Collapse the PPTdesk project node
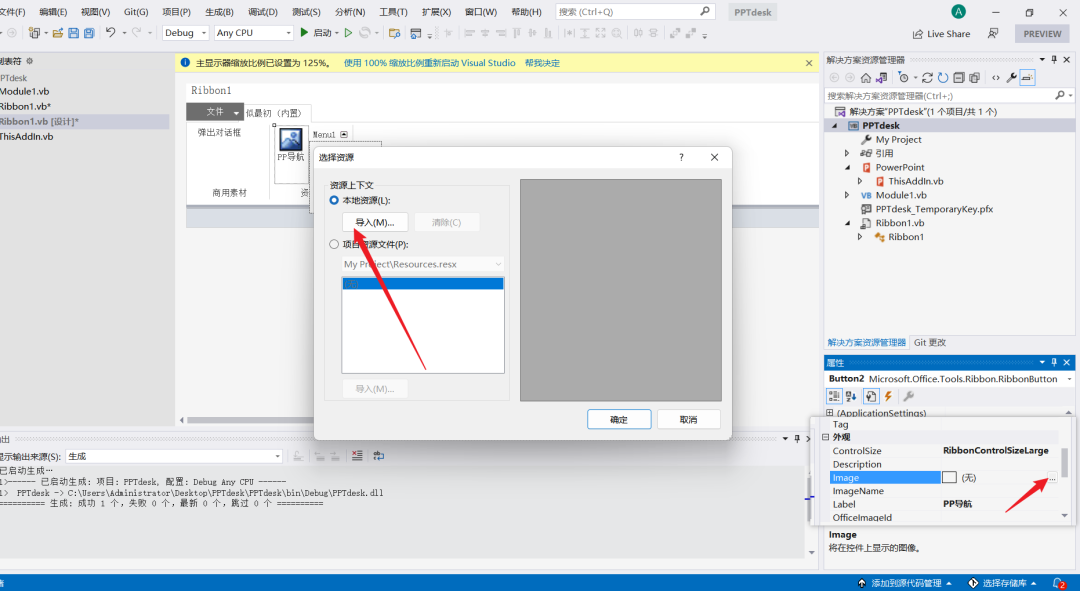Viewport: 1080px width, 591px height. [x=835, y=126]
